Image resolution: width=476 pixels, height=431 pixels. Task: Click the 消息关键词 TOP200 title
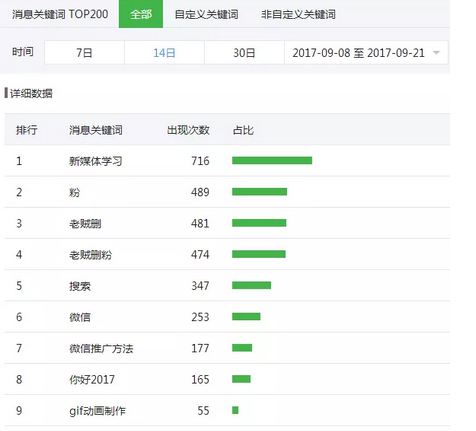click(x=60, y=14)
